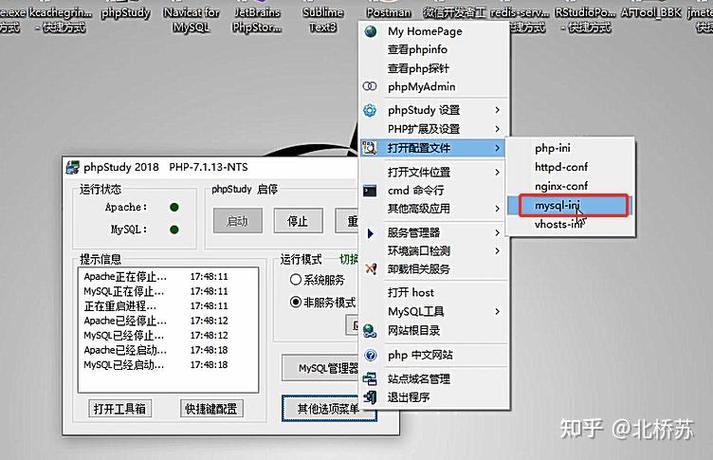713x460 pixels.
Task: Click the 快捷键配置 button
Action: click(211, 409)
